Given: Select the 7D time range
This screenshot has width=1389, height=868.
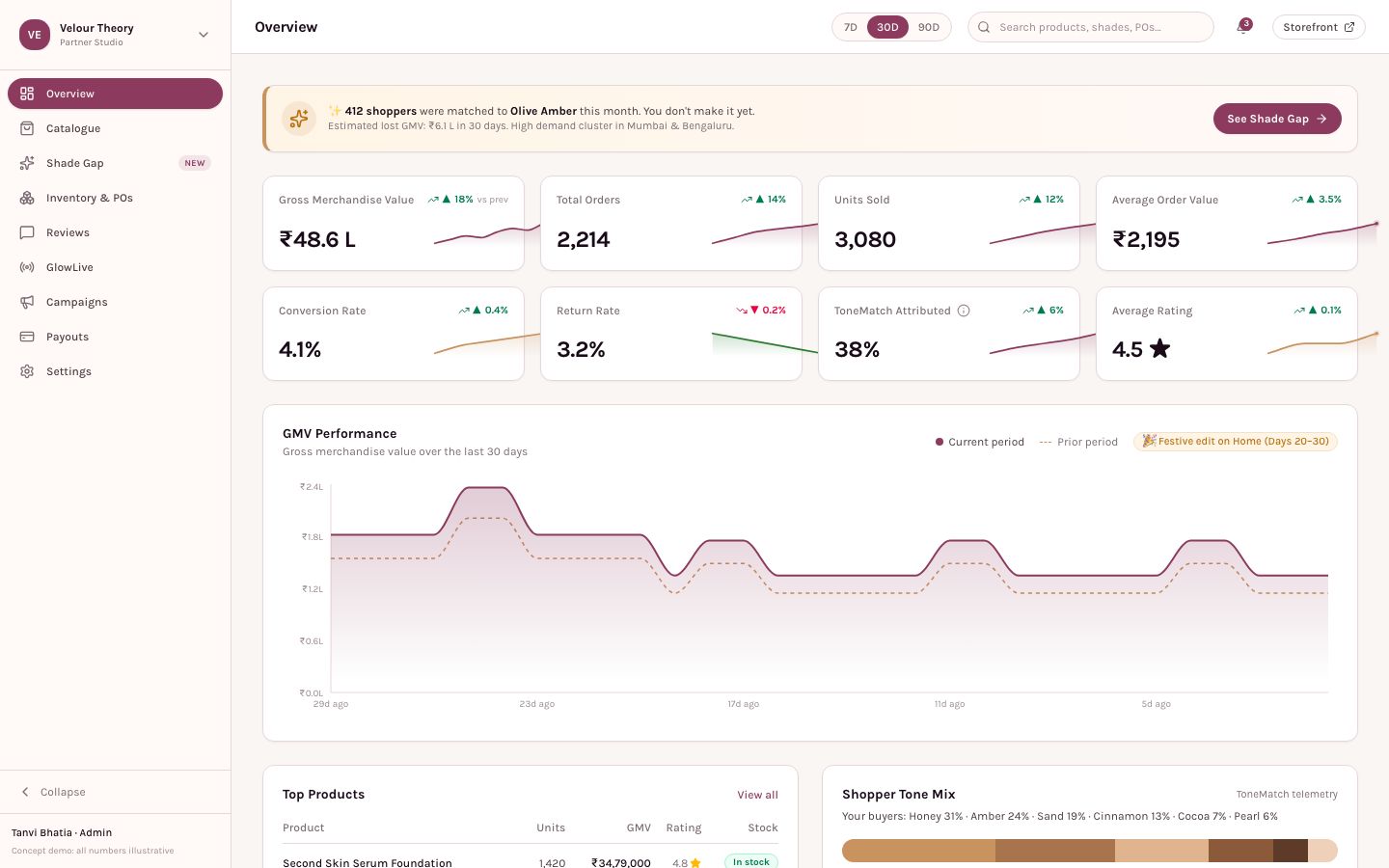Looking at the screenshot, I should (x=851, y=27).
